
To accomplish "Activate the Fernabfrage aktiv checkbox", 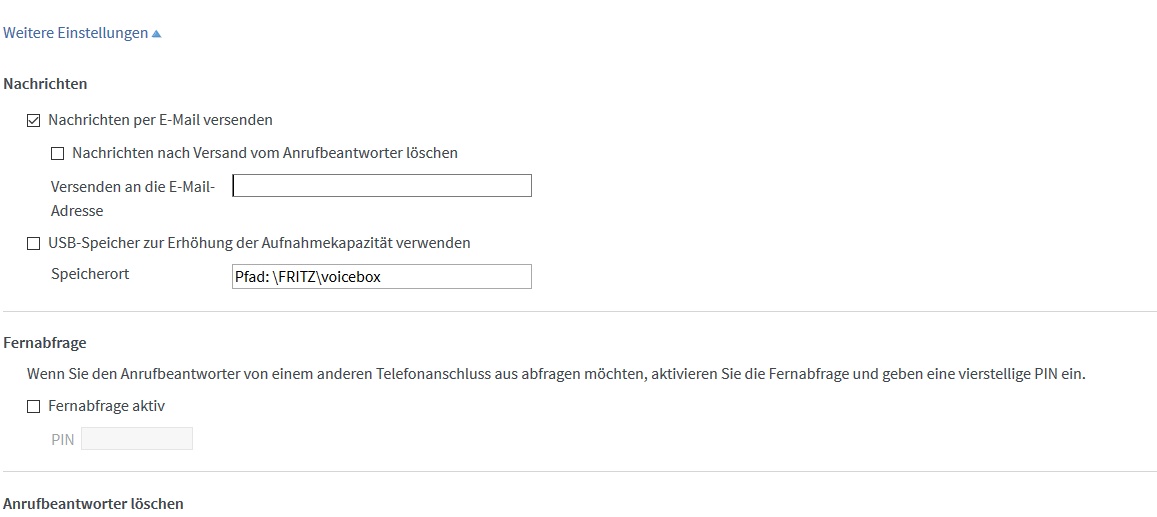I will click(33, 406).
